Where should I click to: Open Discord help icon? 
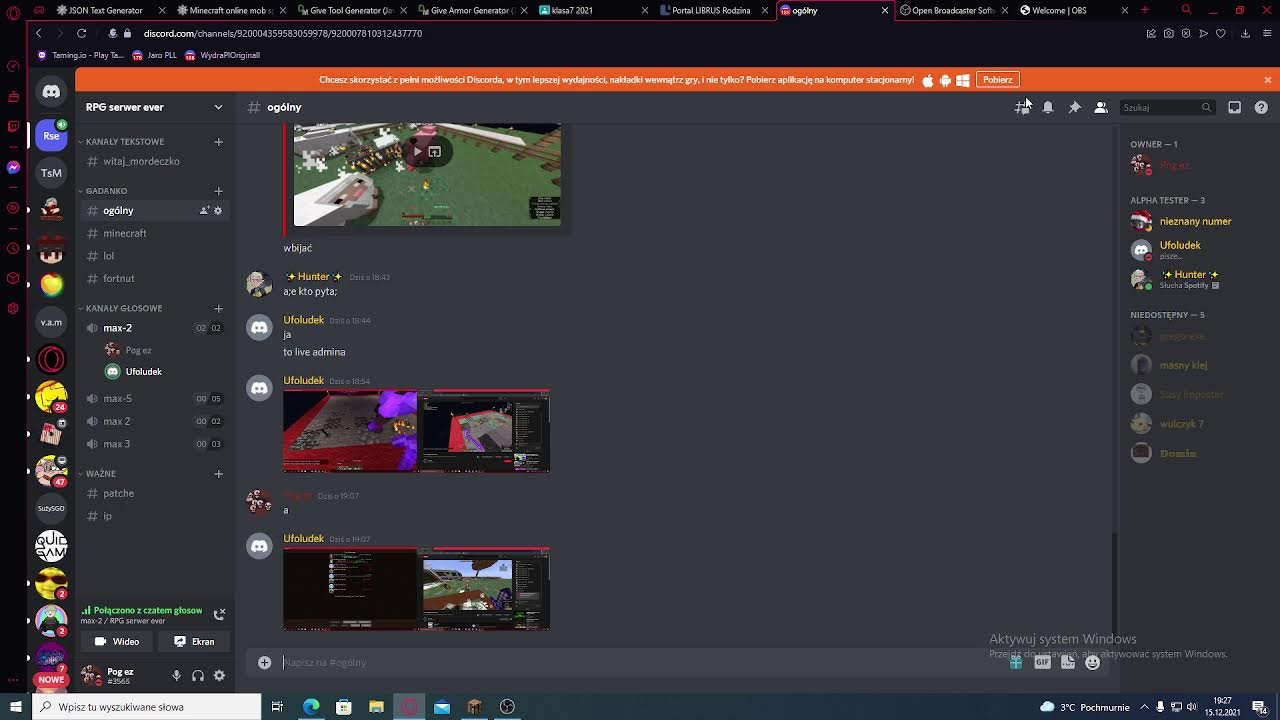[x=1261, y=107]
